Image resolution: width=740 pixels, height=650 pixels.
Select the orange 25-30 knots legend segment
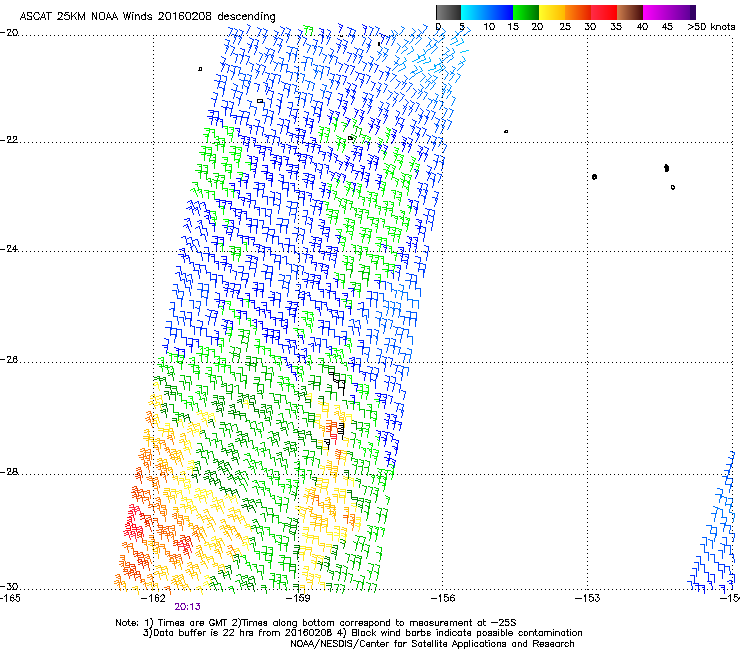pos(578,12)
